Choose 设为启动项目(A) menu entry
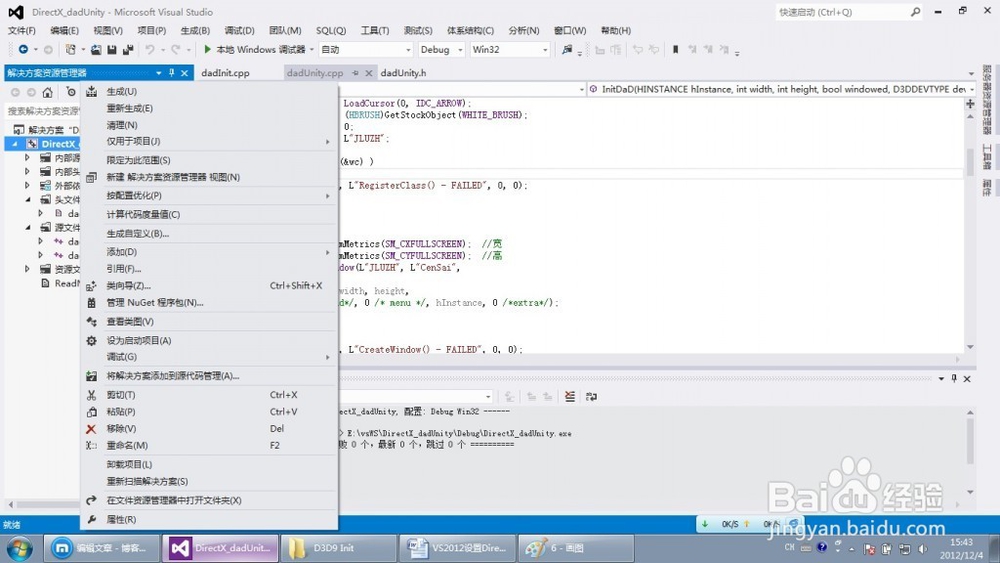The height and width of the screenshot is (563, 1000). [210, 340]
